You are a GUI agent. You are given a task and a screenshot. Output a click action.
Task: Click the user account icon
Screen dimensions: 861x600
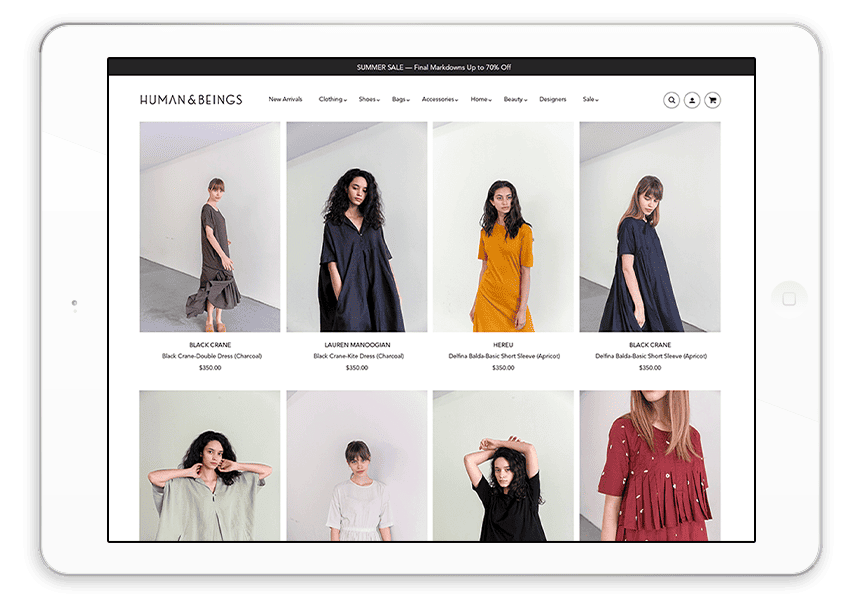(x=692, y=100)
